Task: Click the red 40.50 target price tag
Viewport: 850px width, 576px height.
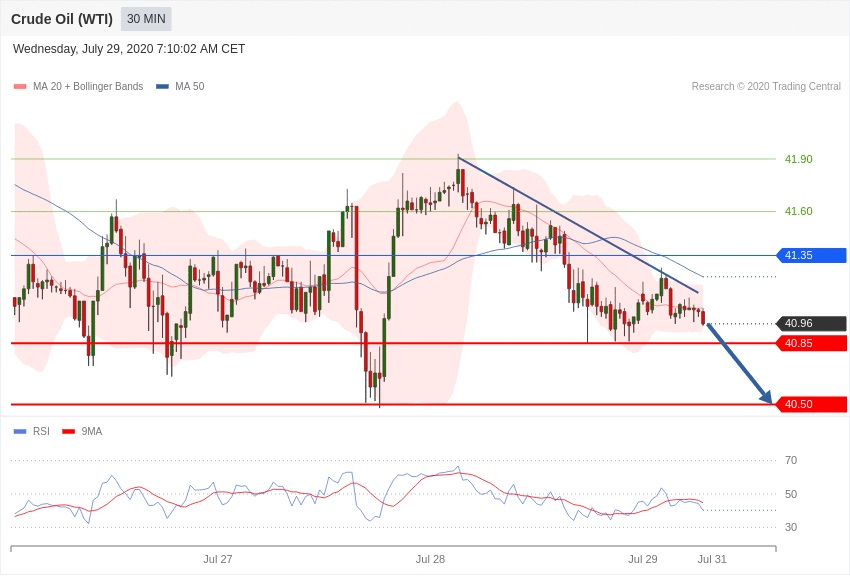Action: point(811,404)
